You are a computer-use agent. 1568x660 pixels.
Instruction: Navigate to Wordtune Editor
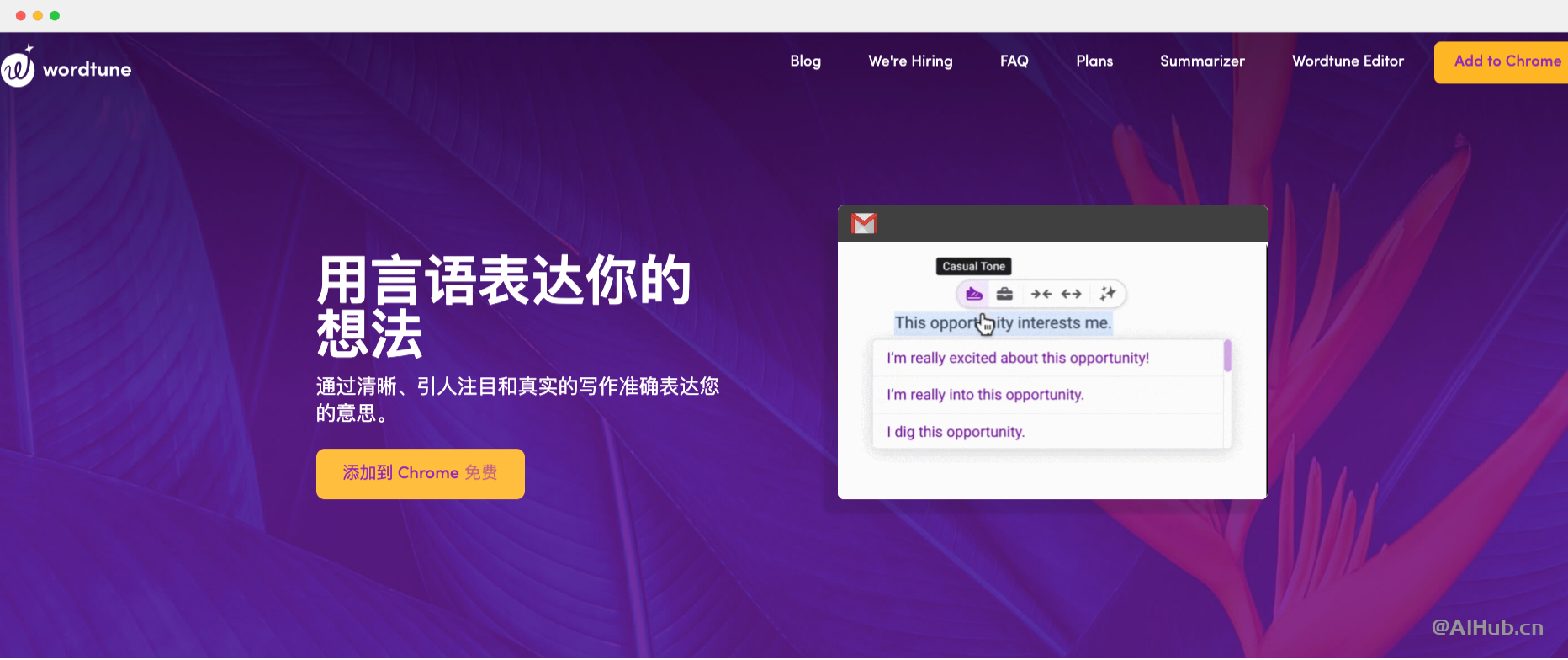point(1348,61)
